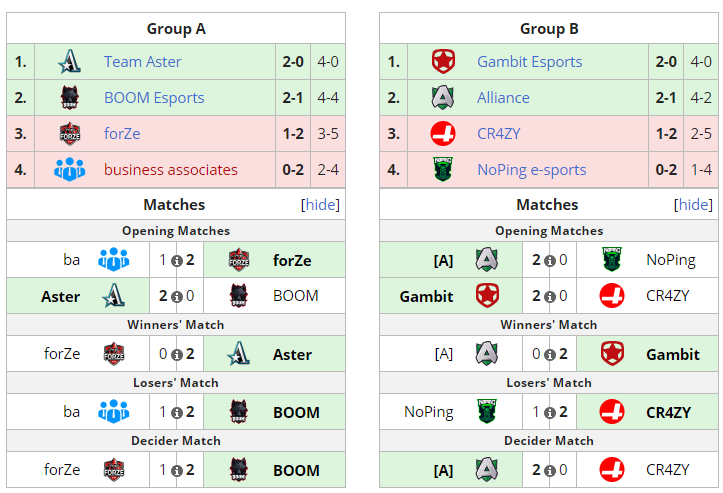Open info icon for ba vs forZe opening match
This screenshot has width=723, height=493.
point(176,261)
